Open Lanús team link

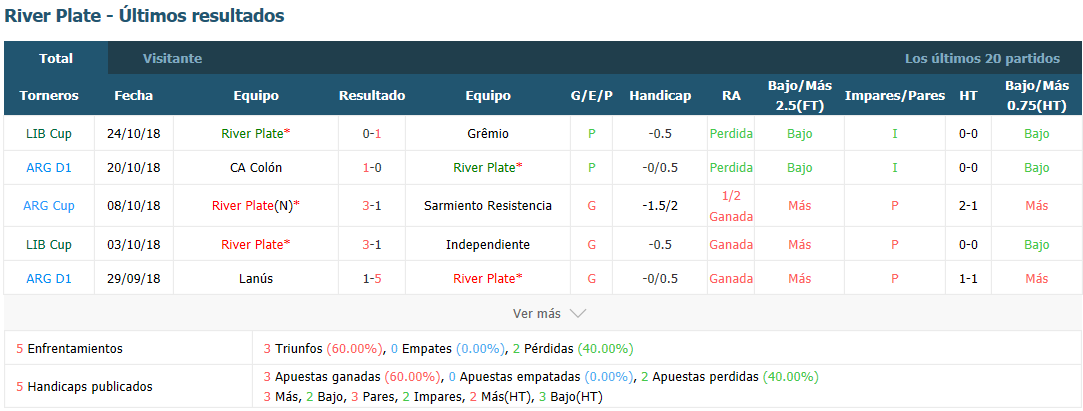click(256, 278)
